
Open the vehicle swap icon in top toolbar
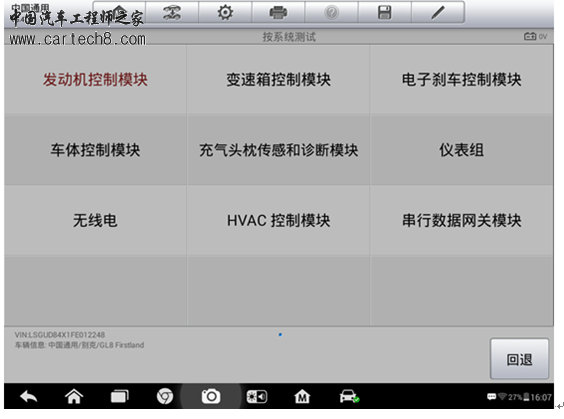[x=172, y=13]
